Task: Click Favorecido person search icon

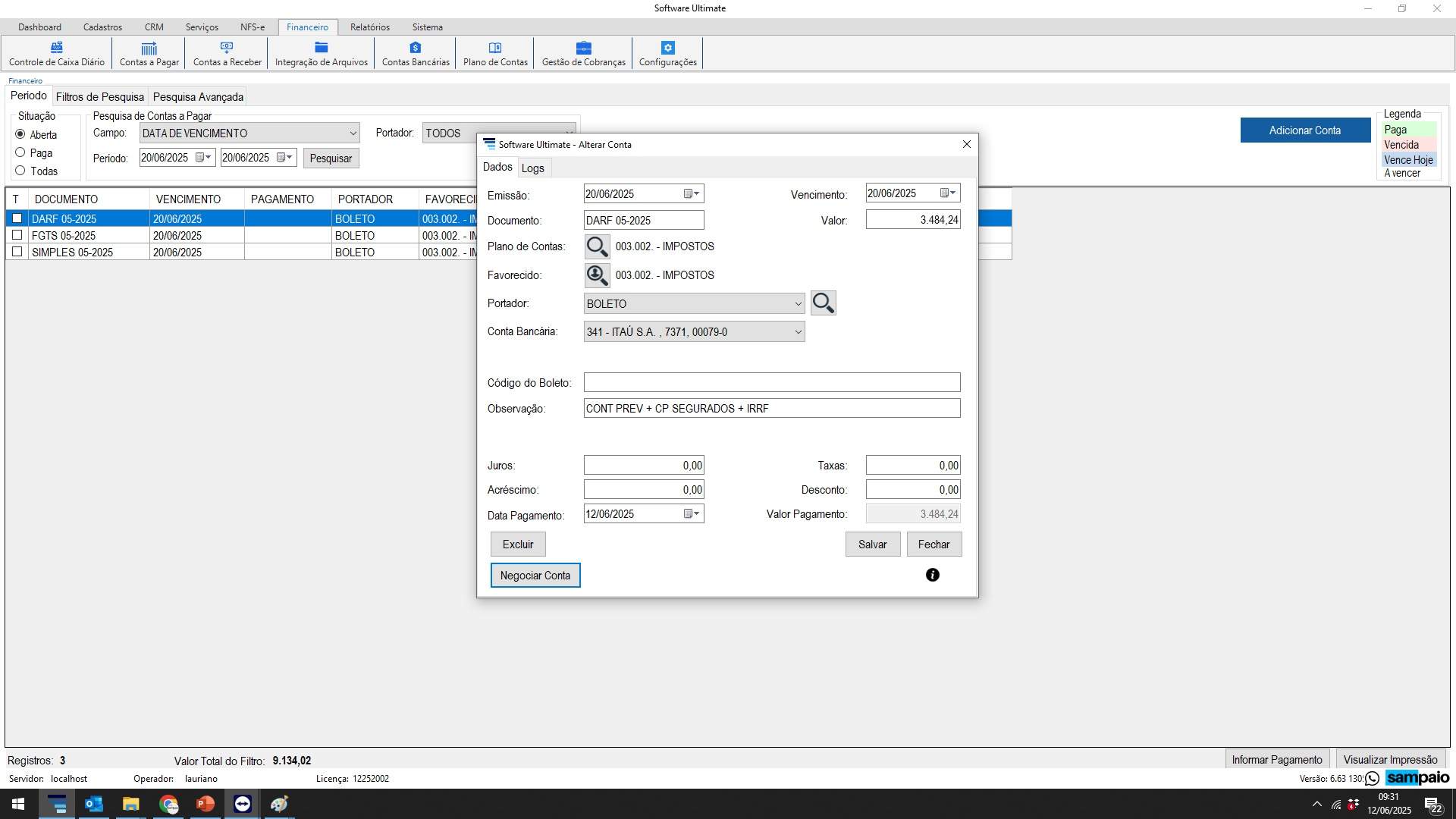Action: pos(597,275)
